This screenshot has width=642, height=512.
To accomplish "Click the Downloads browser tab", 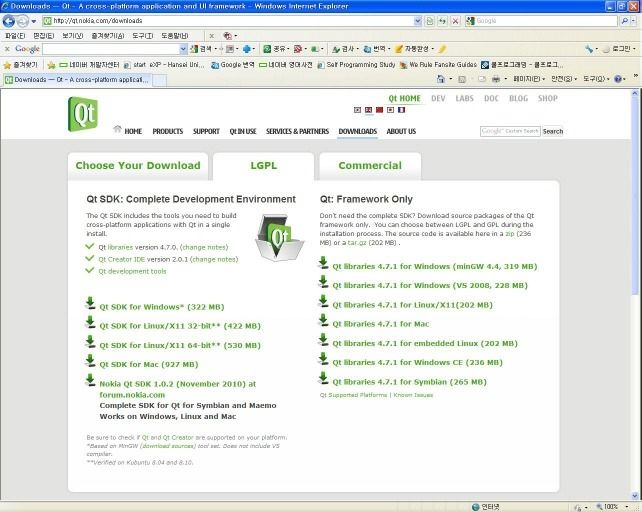I will tap(78, 80).
